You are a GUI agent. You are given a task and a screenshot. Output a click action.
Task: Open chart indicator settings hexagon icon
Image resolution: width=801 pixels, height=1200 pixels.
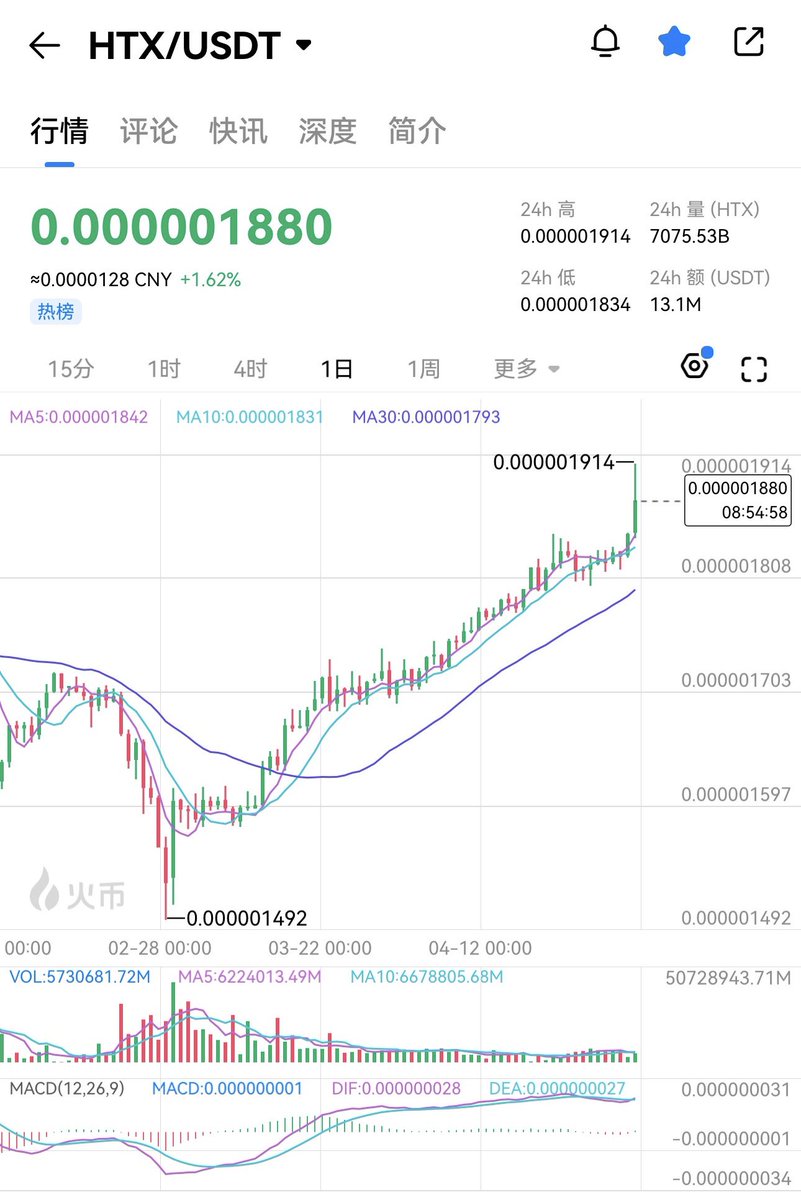(695, 366)
